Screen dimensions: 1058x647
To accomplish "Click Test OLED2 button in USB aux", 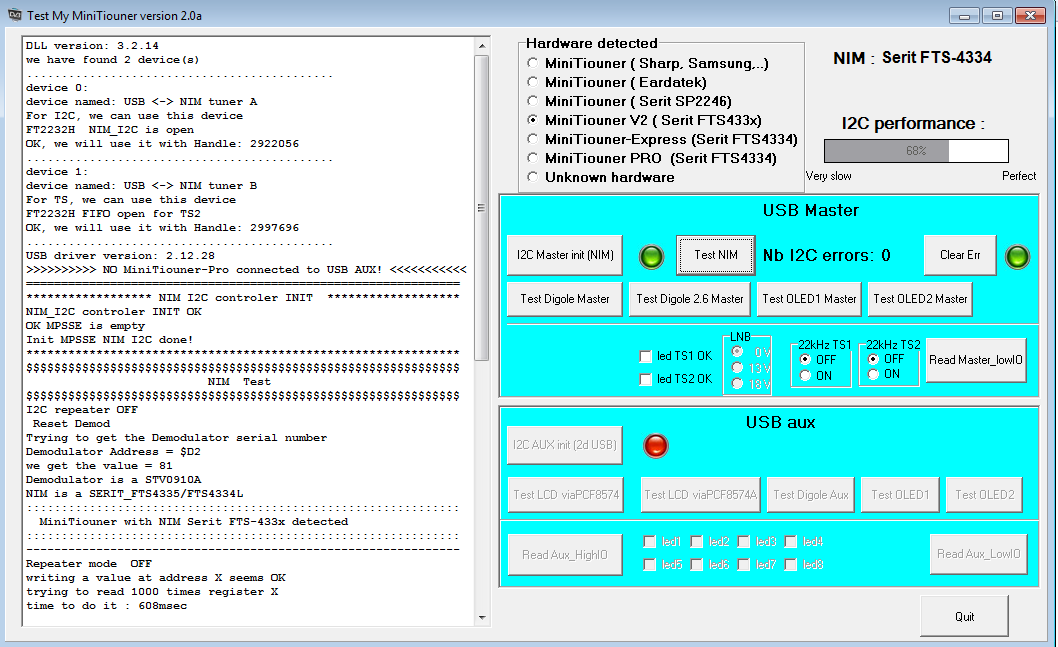I will pyautogui.click(x=984, y=495).
